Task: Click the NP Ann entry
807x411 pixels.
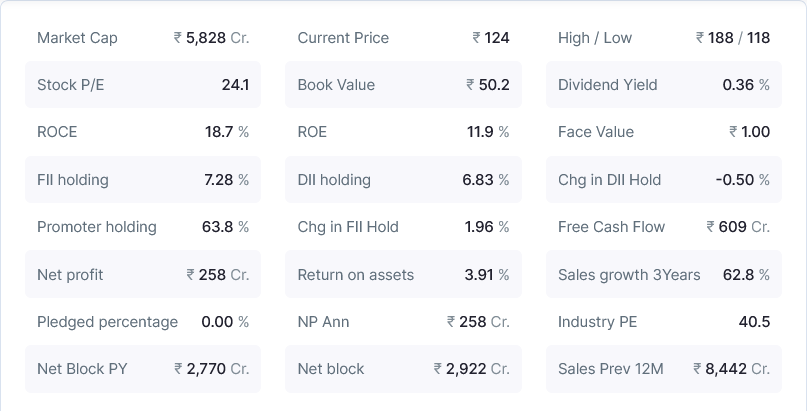Action: click(x=403, y=322)
